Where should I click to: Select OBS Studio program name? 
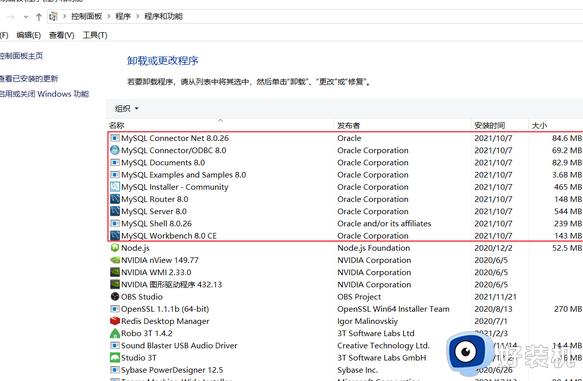click(142, 297)
